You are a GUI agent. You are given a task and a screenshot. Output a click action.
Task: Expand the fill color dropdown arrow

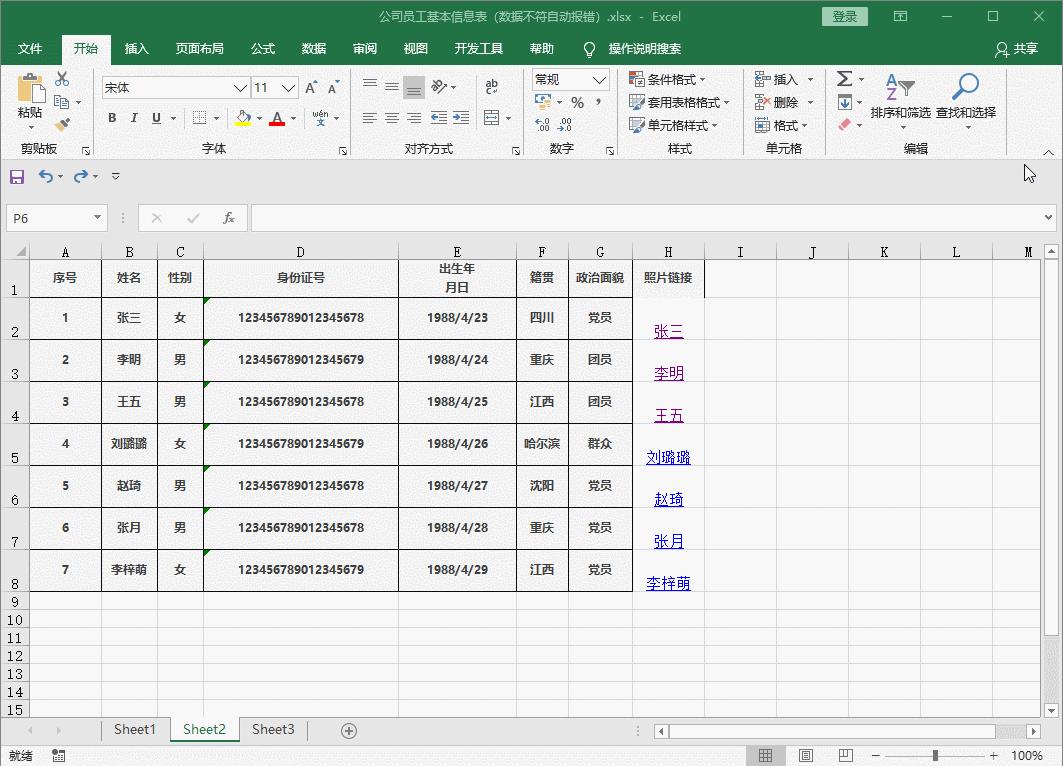pos(257,119)
